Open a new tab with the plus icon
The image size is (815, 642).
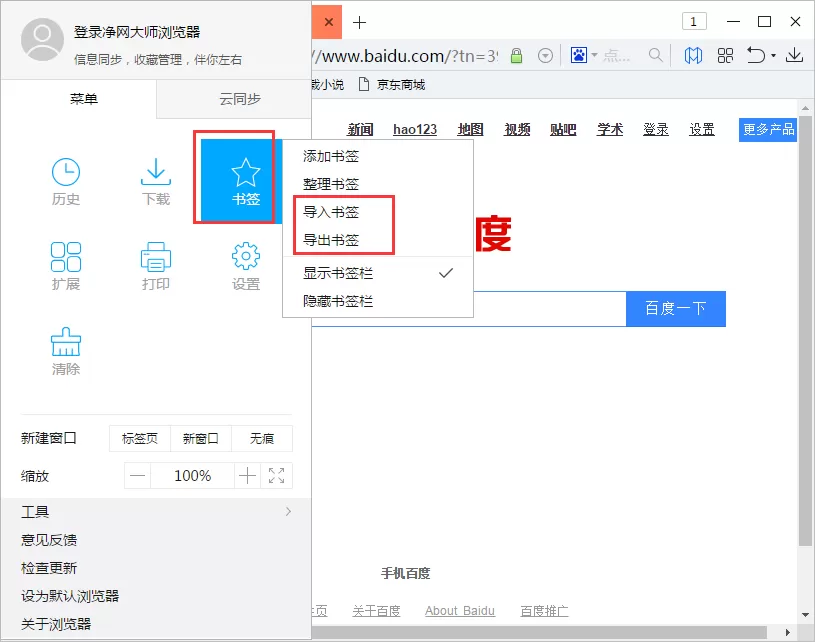359,22
